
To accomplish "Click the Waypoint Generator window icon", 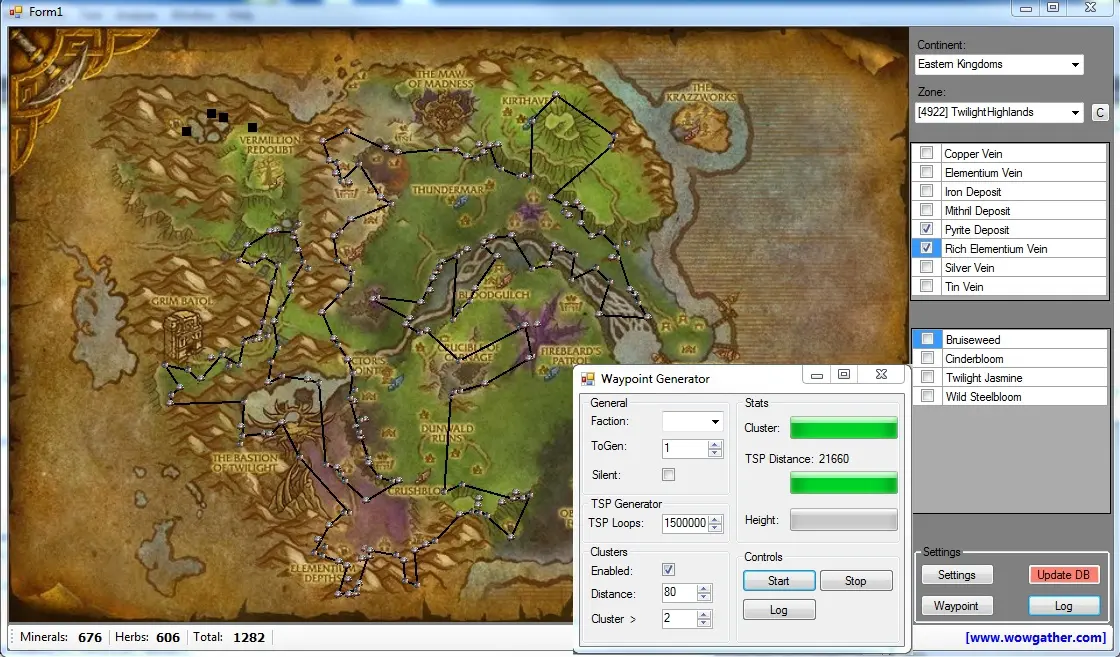I will pos(588,378).
